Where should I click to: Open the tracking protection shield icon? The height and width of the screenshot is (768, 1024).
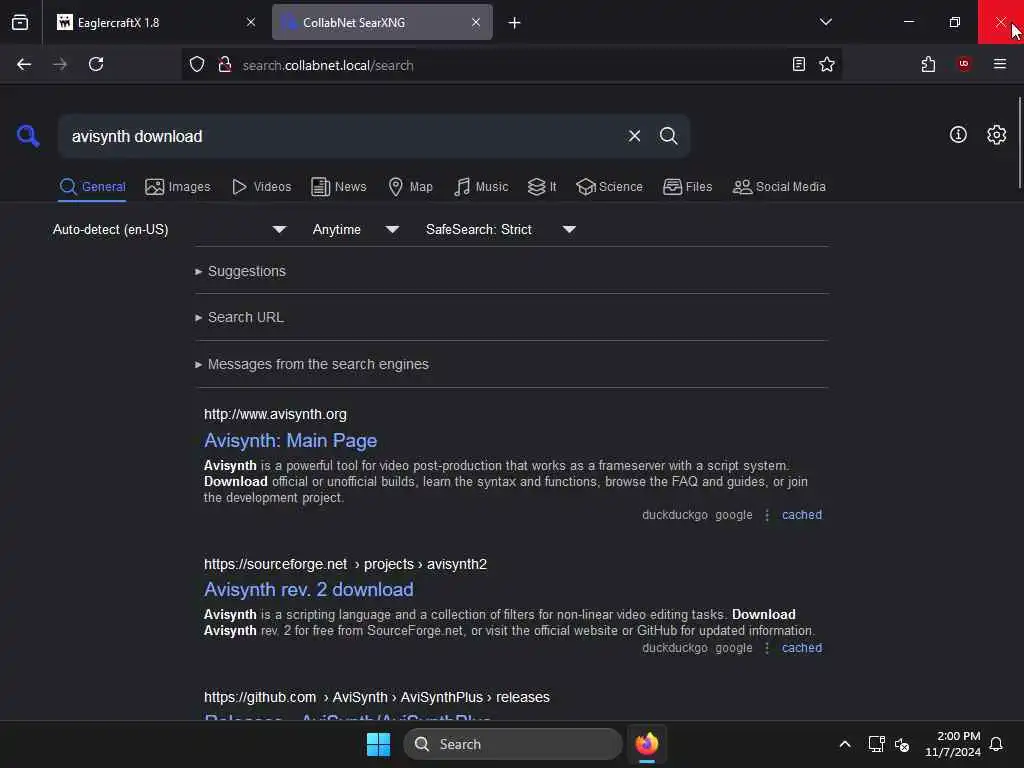(x=197, y=65)
